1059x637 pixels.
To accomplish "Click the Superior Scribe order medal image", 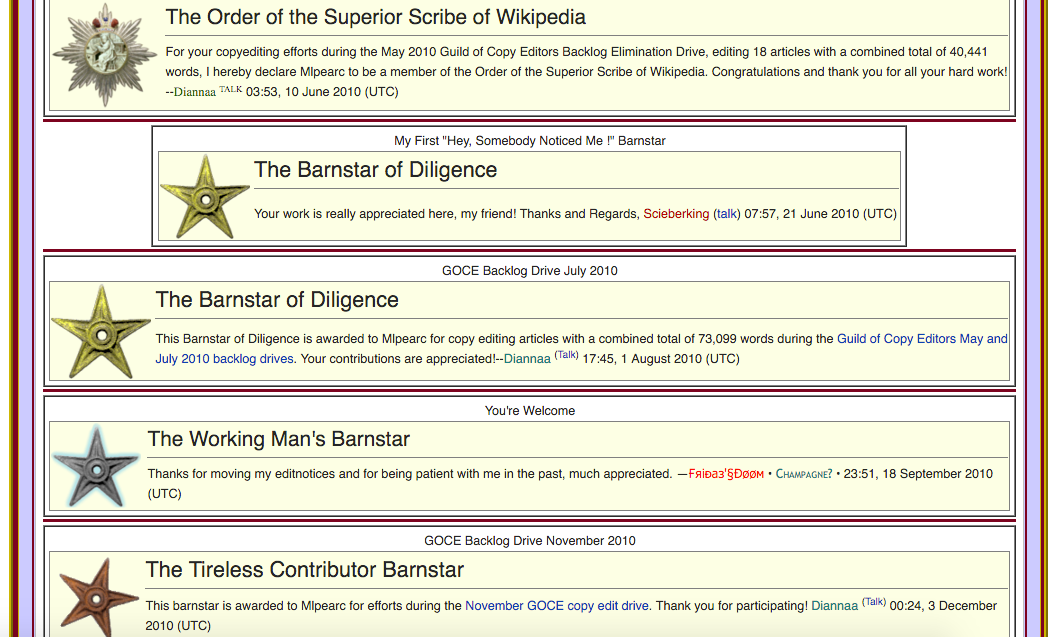I will click(105, 54).
